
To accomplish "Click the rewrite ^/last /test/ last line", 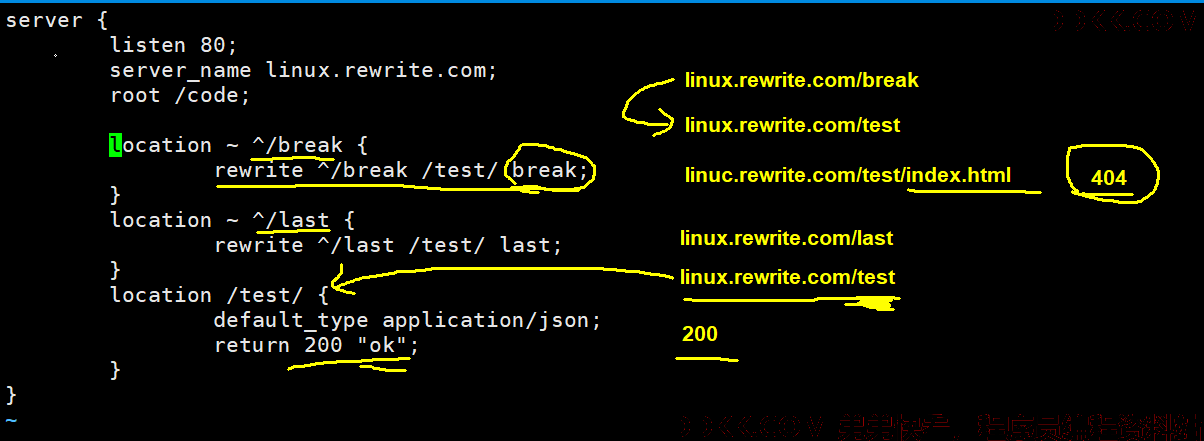I will (389, 245).
